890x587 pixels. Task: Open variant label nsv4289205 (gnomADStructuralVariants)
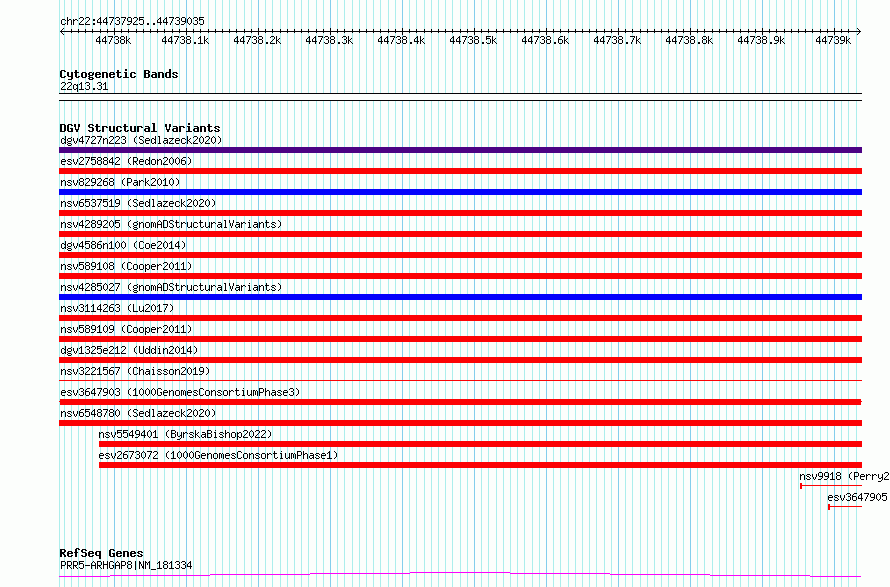tap(171, 224)
